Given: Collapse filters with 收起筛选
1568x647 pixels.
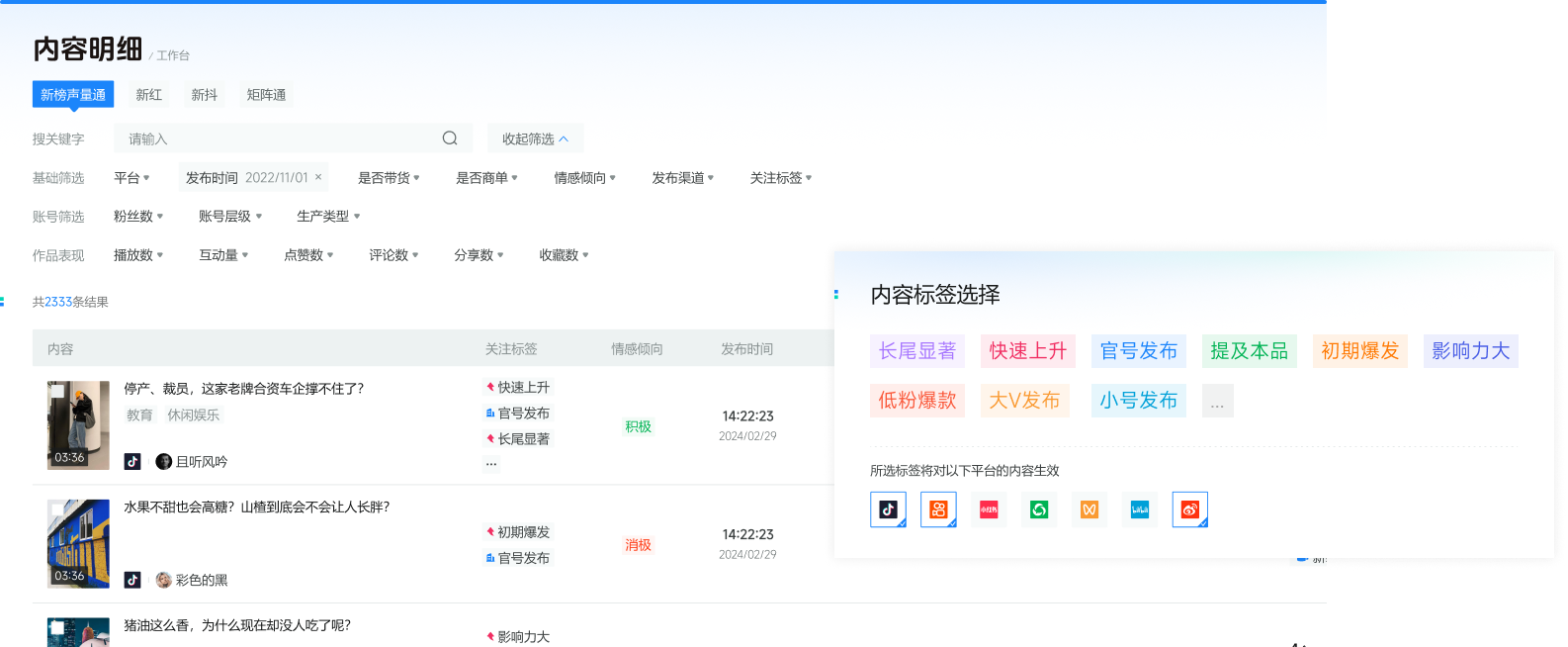Looking at the screenshot, I should tap(535, 139).
